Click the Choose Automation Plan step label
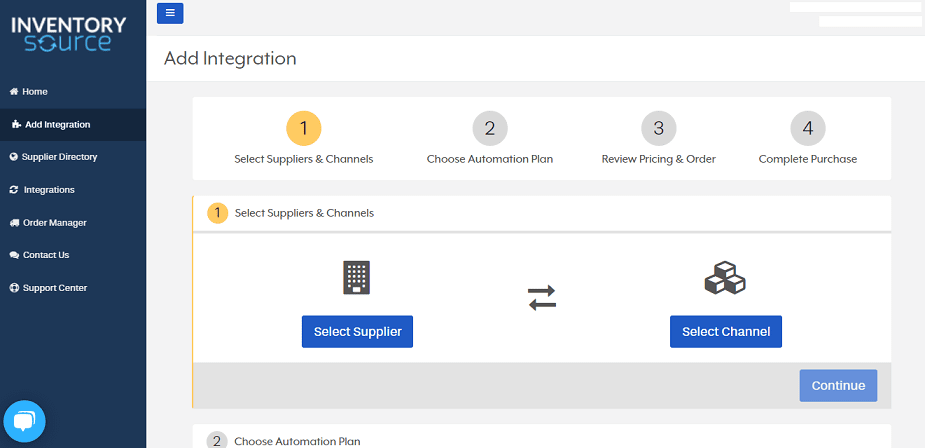 [490, 159]
